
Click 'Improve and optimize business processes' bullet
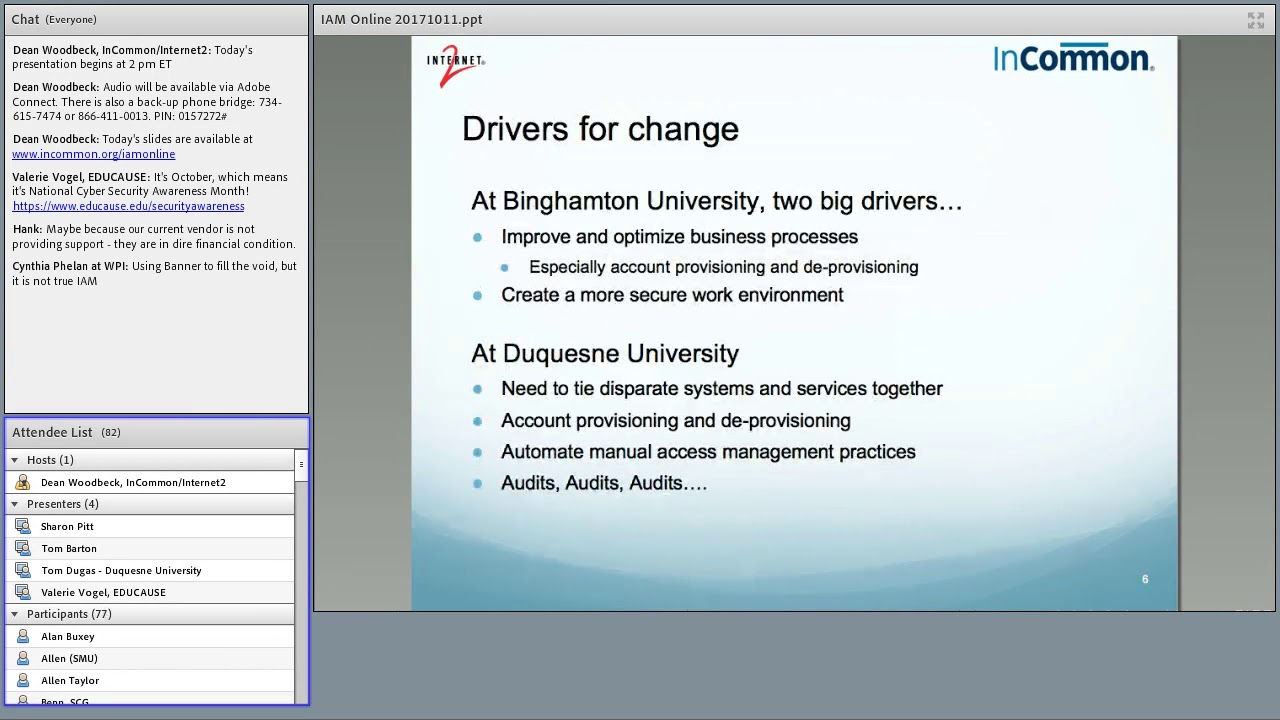pos(679,237)
